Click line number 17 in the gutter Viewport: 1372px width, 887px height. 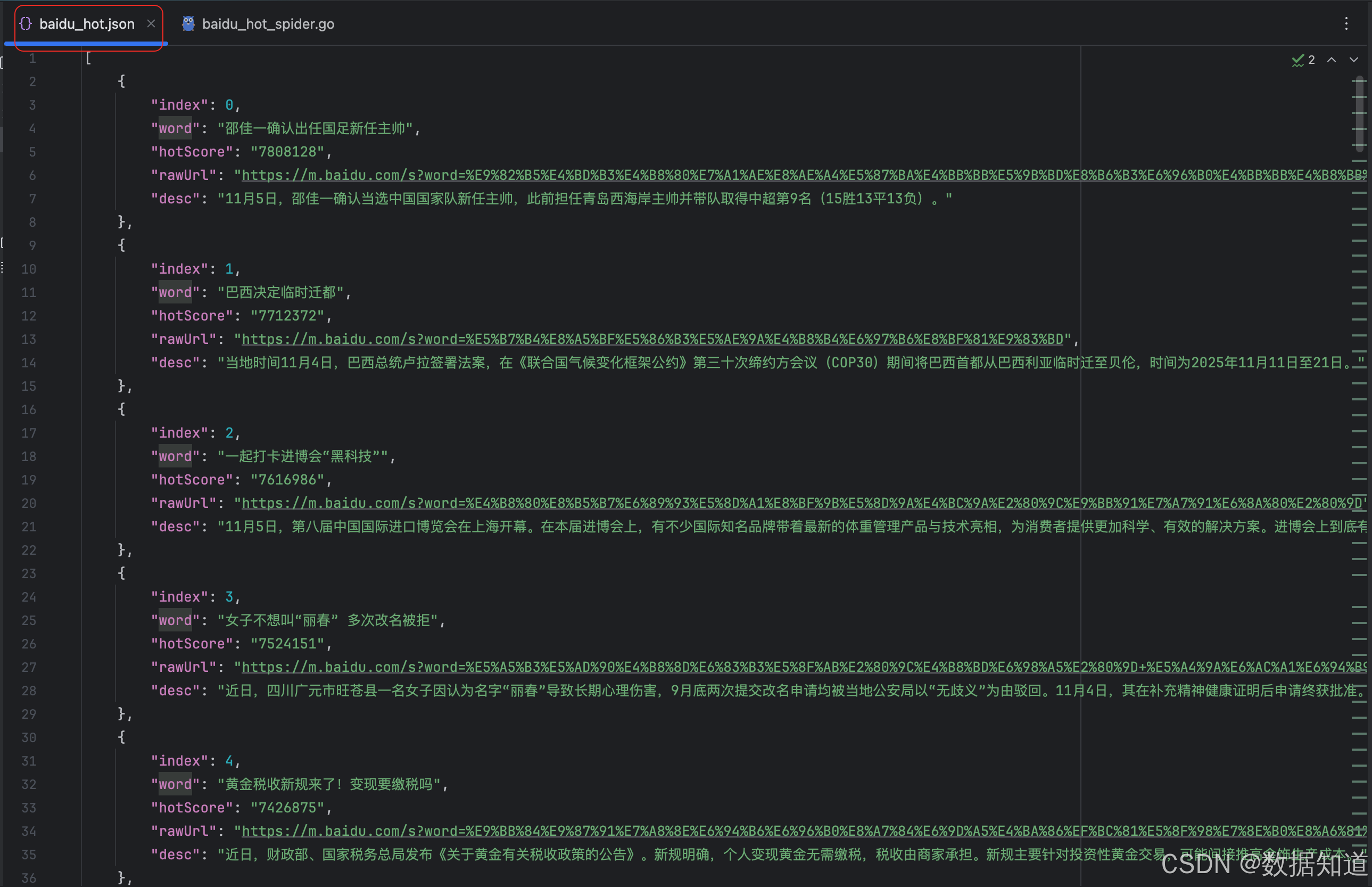[x=29, y=433]
